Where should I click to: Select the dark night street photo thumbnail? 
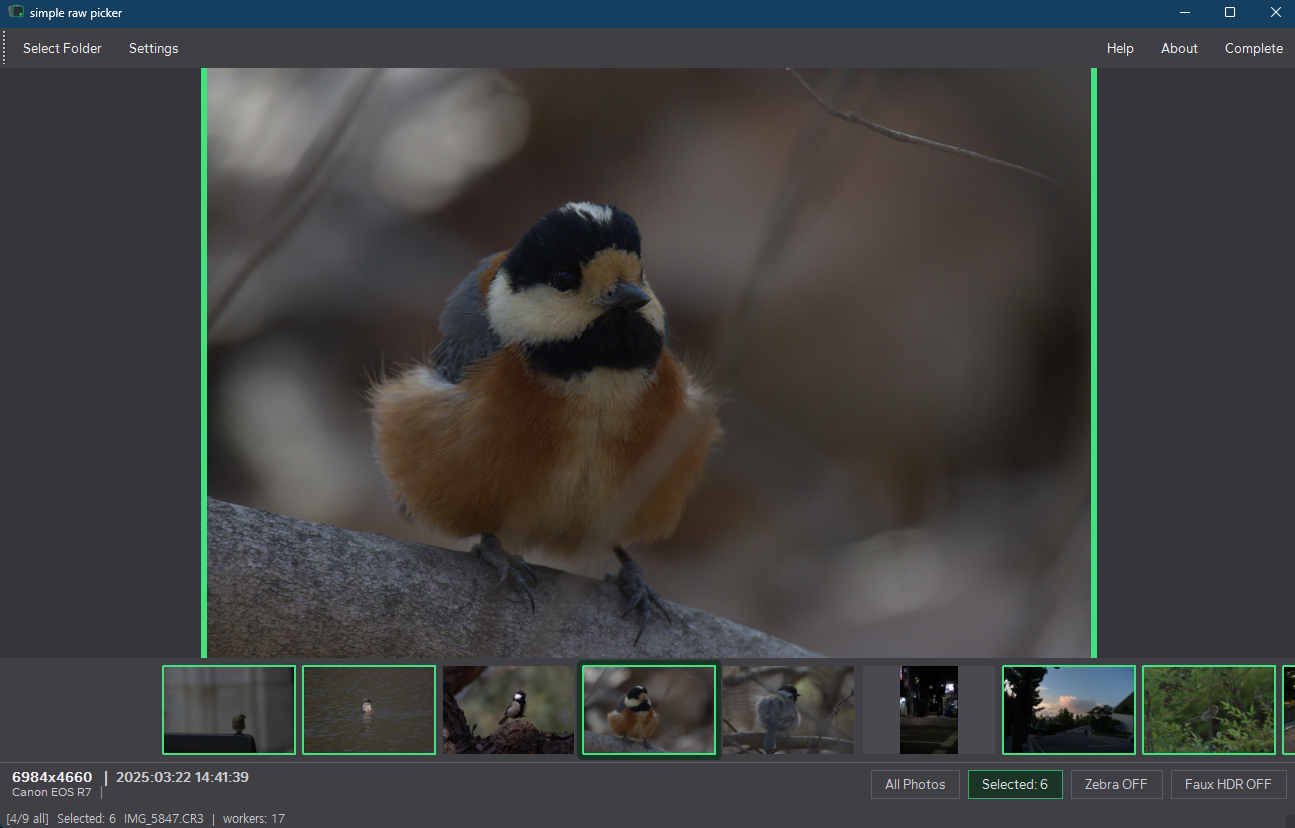[x=928, y=710]
